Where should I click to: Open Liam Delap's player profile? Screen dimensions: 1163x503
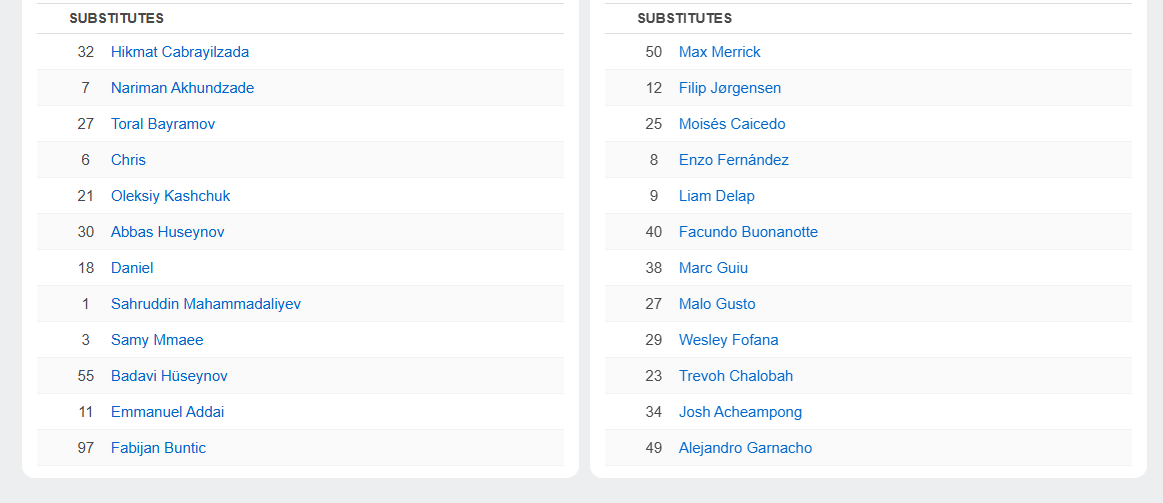[x=716, y=196]
